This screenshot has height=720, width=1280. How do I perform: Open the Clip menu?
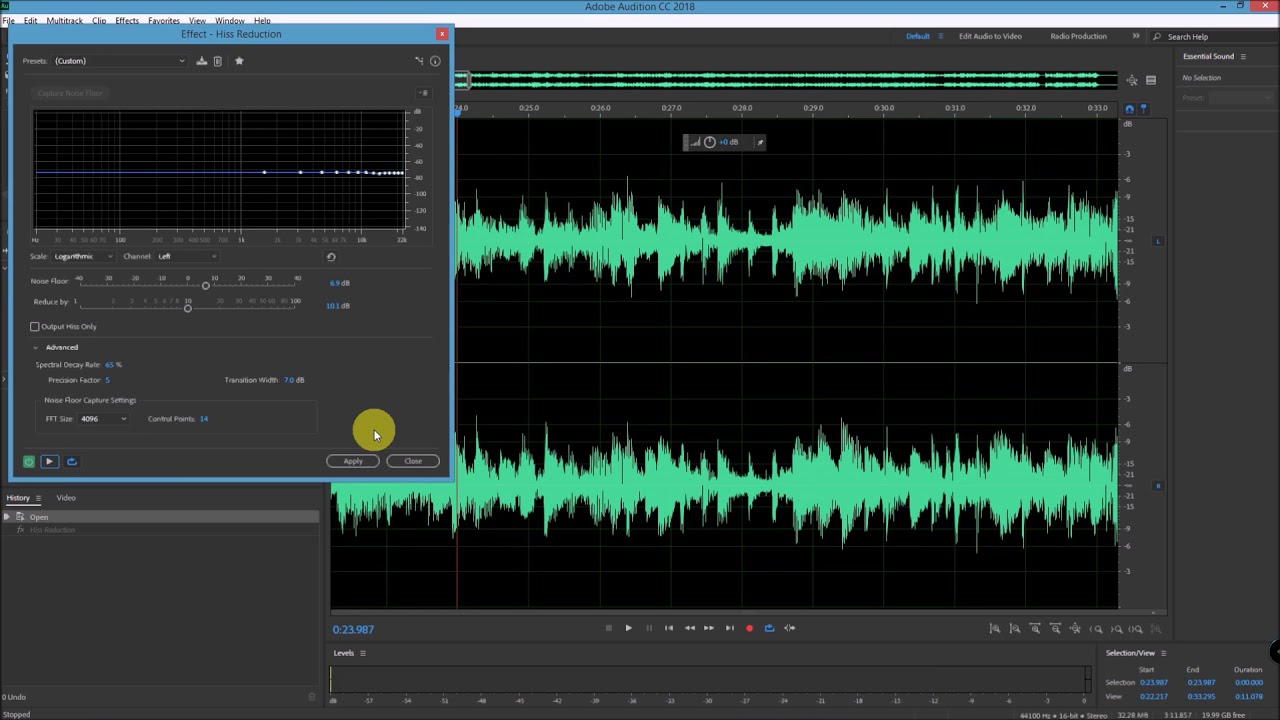pyautogui.click(x=99, y=20)
